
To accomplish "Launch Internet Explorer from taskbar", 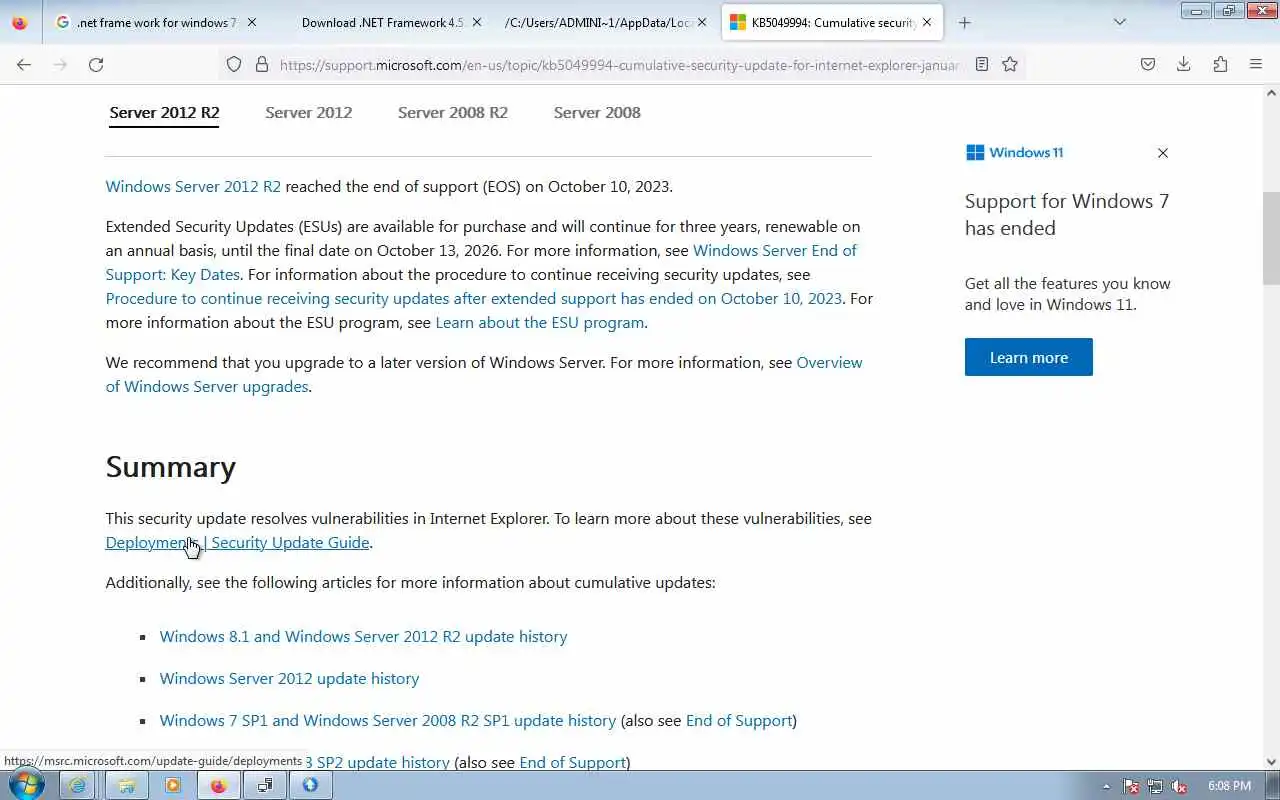I will [x=77, y=785].
